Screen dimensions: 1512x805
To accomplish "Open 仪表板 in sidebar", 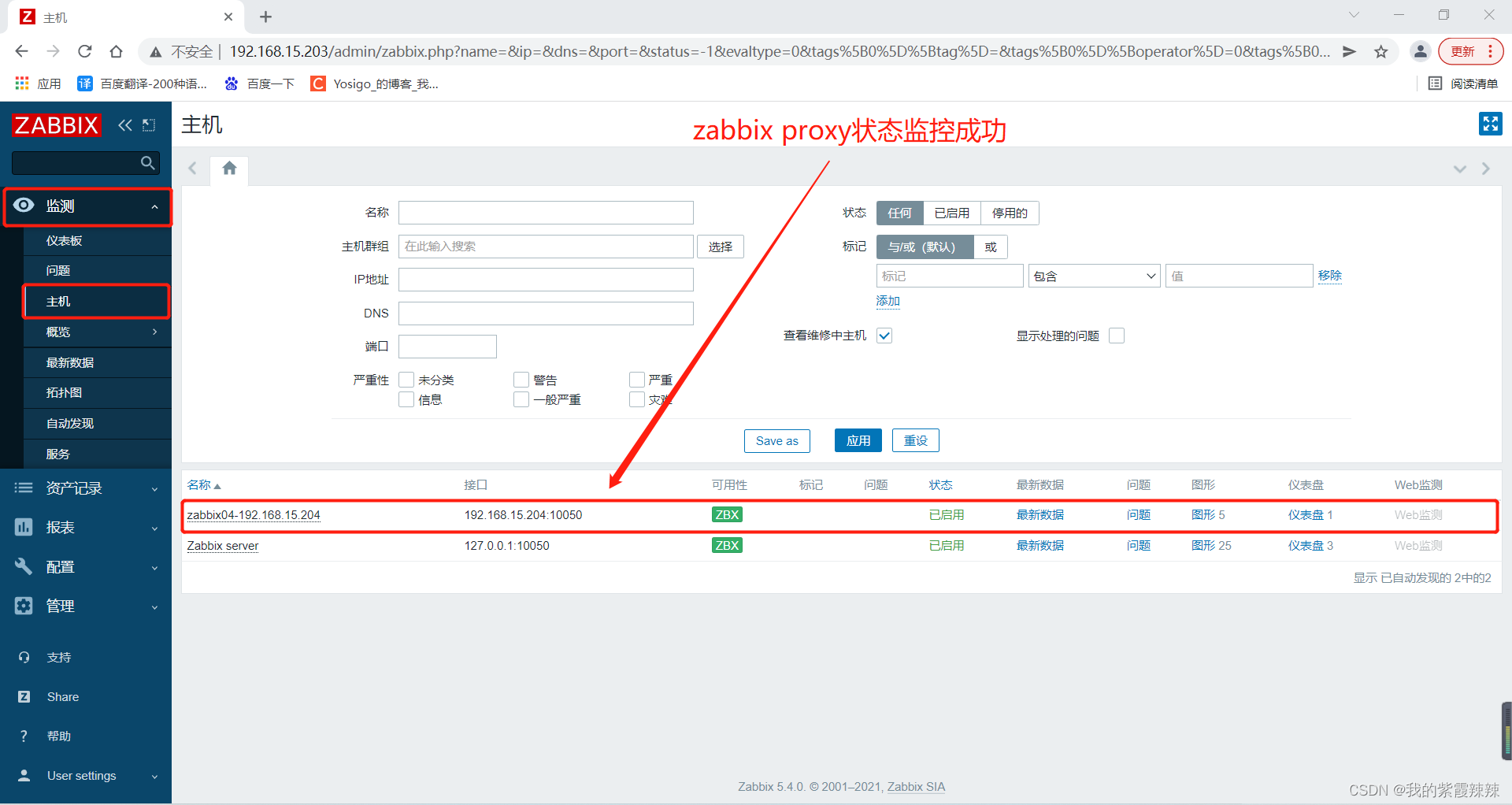I will coord(97,241).
